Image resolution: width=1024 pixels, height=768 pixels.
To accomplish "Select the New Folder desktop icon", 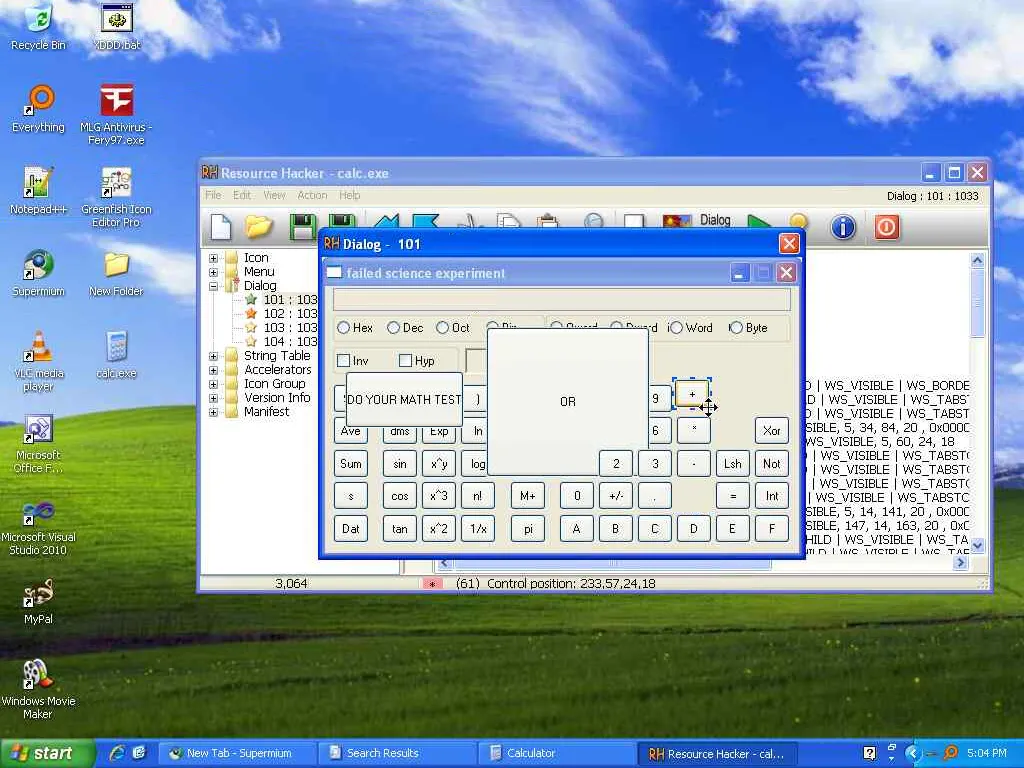I will [x=116, y=273].
